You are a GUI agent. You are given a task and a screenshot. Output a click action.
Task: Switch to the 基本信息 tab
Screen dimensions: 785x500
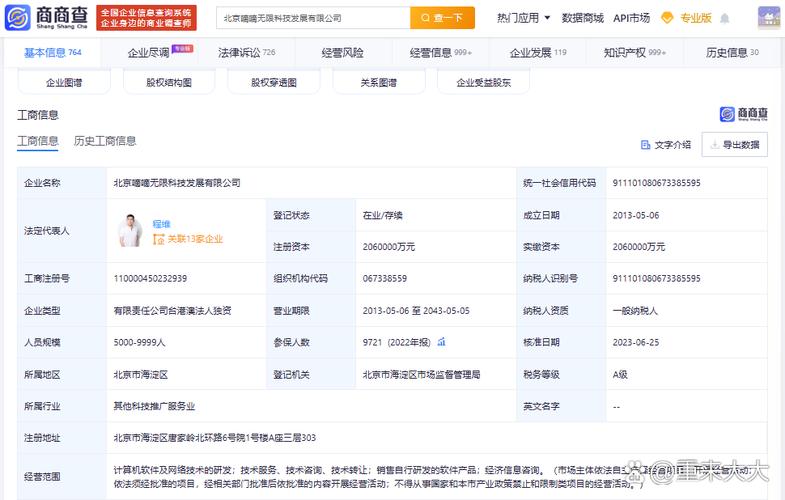click(x=53, y=53)
